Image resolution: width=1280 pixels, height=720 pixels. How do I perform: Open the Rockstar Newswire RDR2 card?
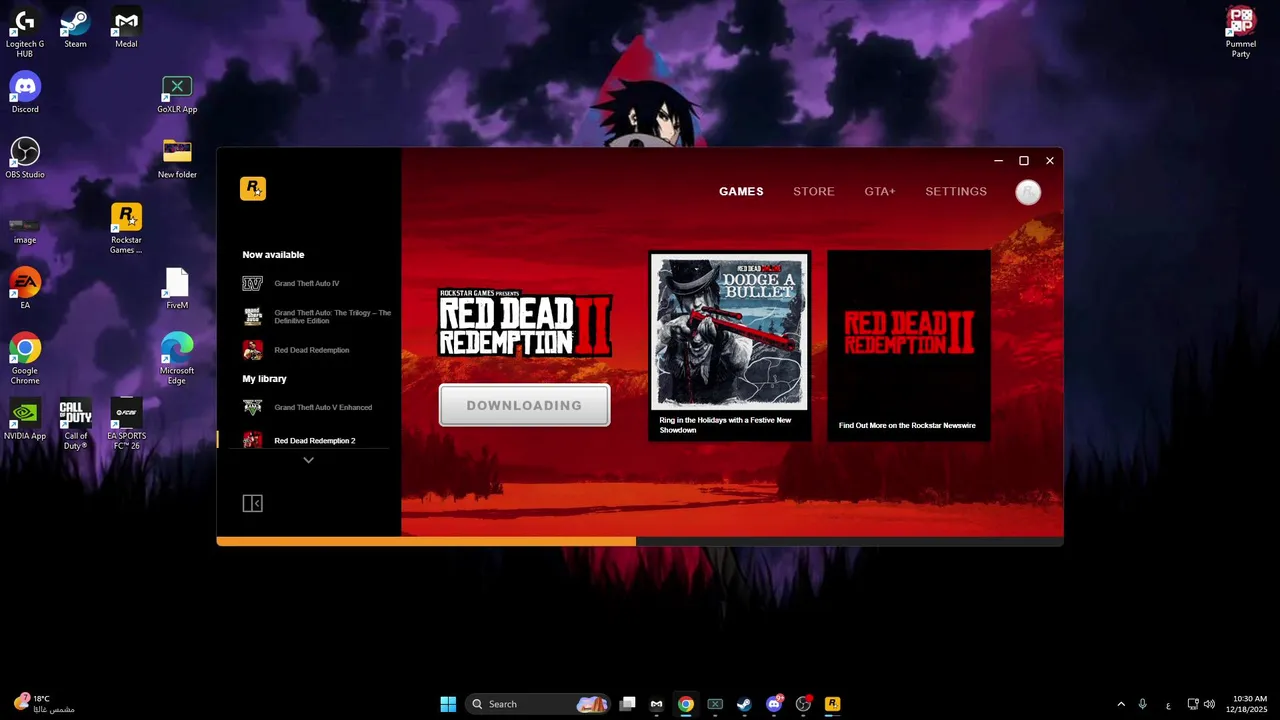tap(909, 346)
